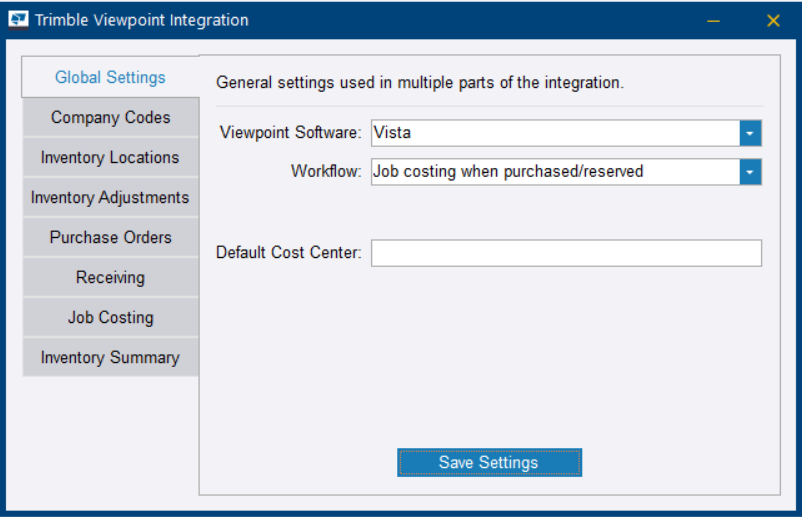The height and width of the screenshot is (517, 802).
Task: Minimize the Trimble Viewpoint Integration window
Action: coord(713,20)
